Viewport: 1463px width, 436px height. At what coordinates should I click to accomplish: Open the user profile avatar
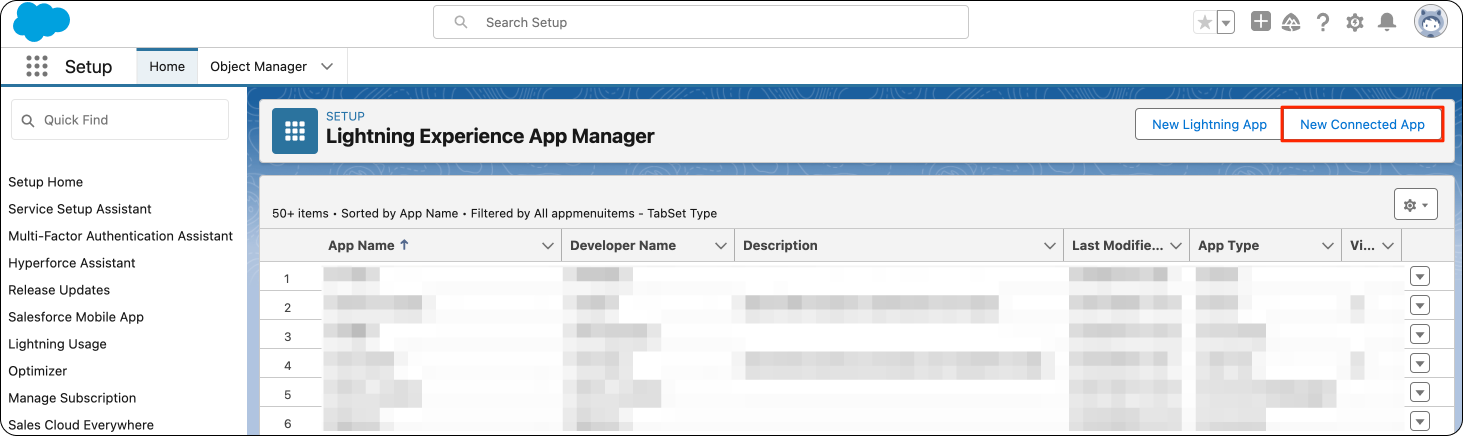(x=1430, y=21)
